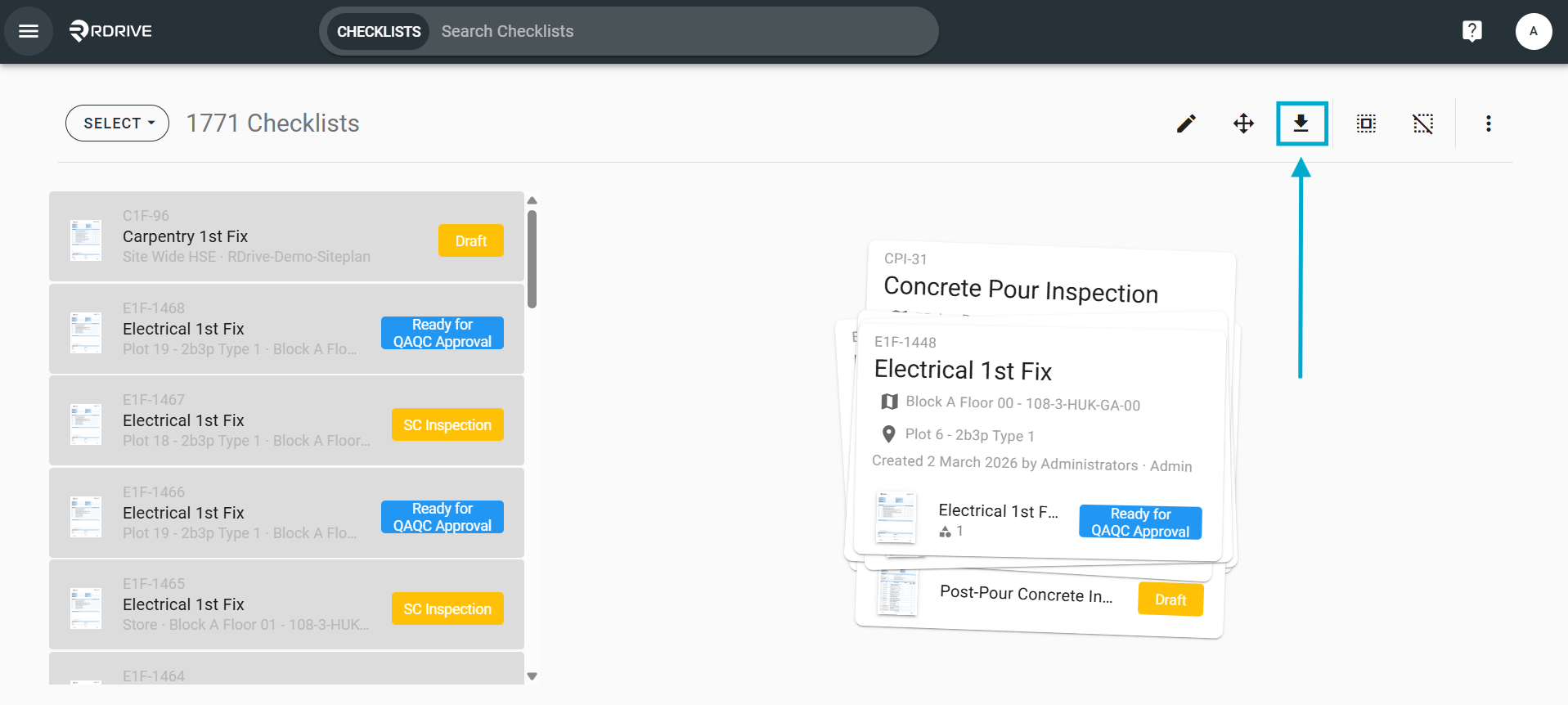Screen dimensions: 1568x705
Task: Click the RDrive logo
Action: 111,31
